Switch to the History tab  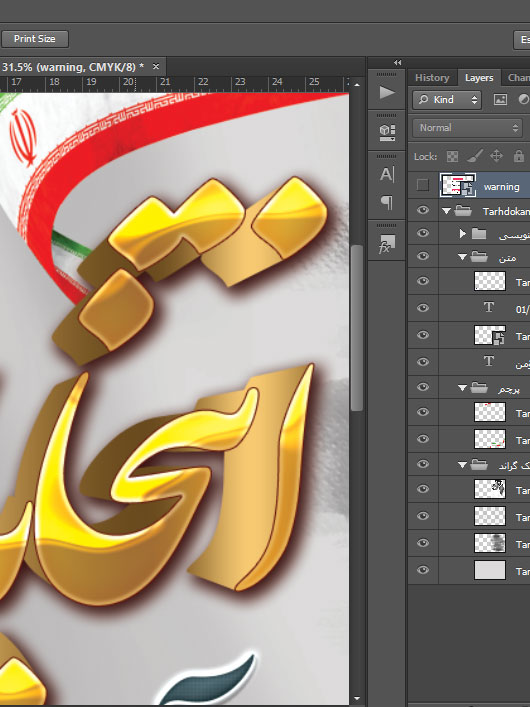click(x=432, y=78)
